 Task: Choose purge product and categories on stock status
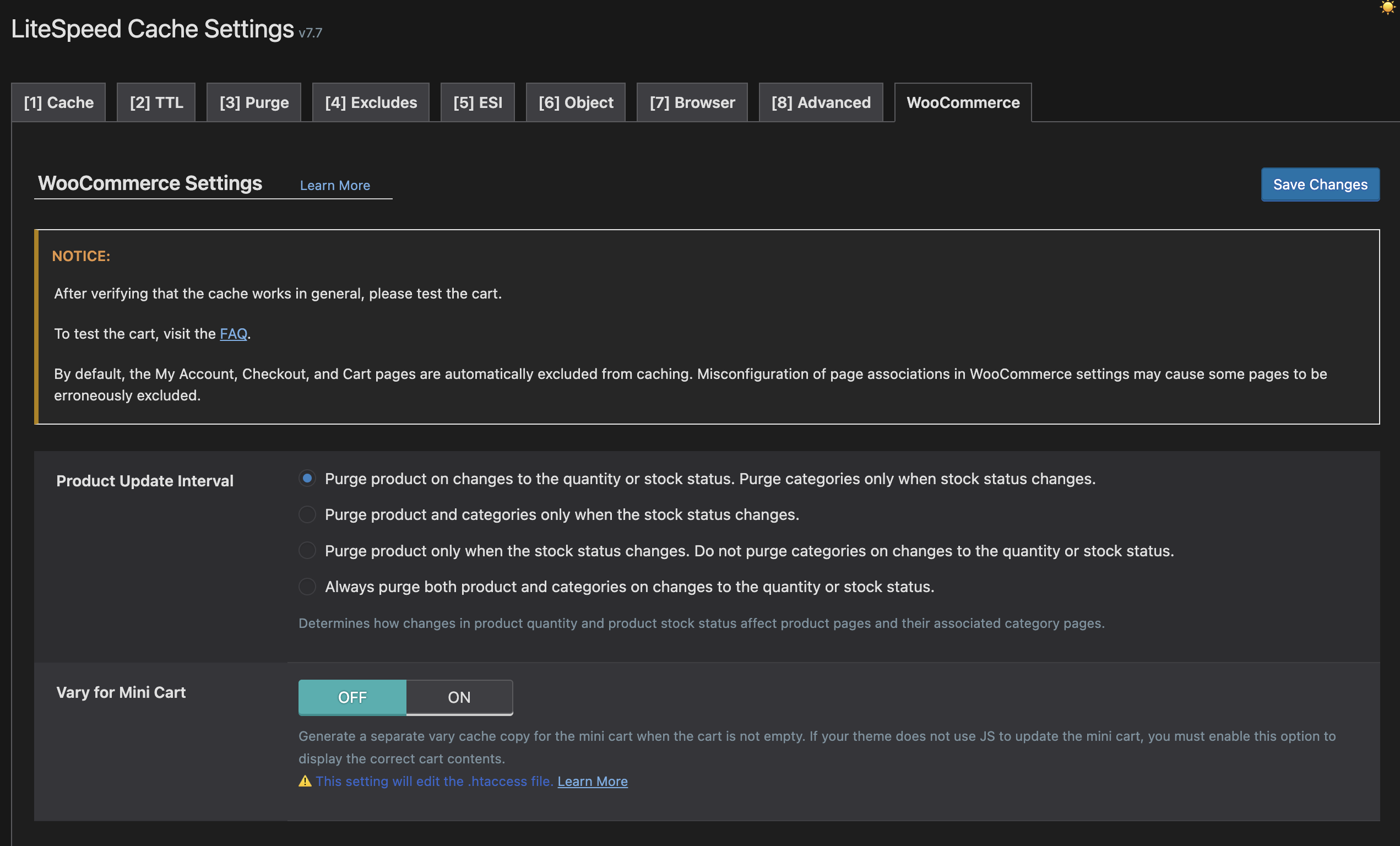point(307,514)
